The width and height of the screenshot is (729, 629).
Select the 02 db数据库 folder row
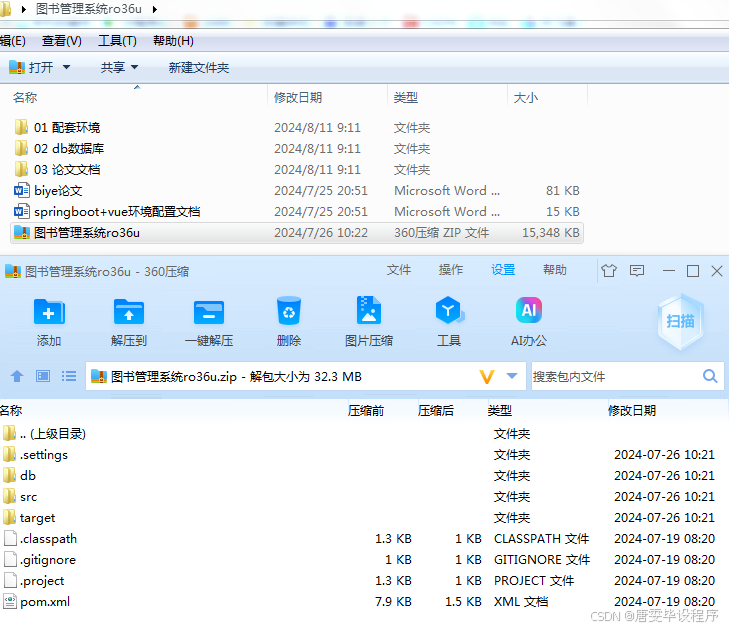point(297,148)
